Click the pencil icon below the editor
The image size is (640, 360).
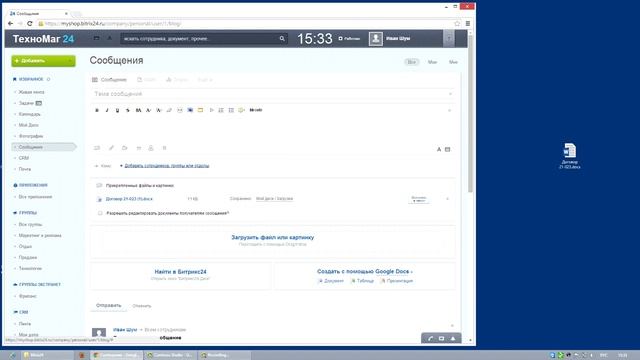click(x=111, y=148)
